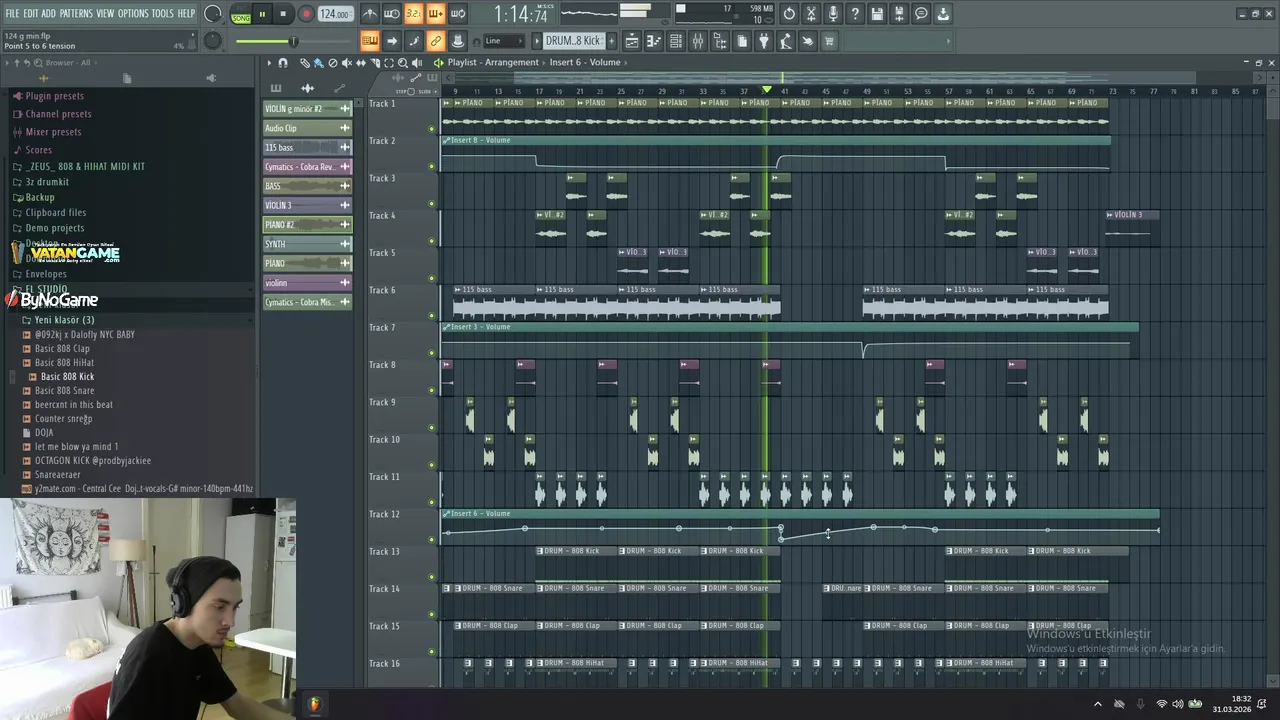Click the master pitch knob
The height and width of the screenshot is (720, 1280).
tap(213, 41)
